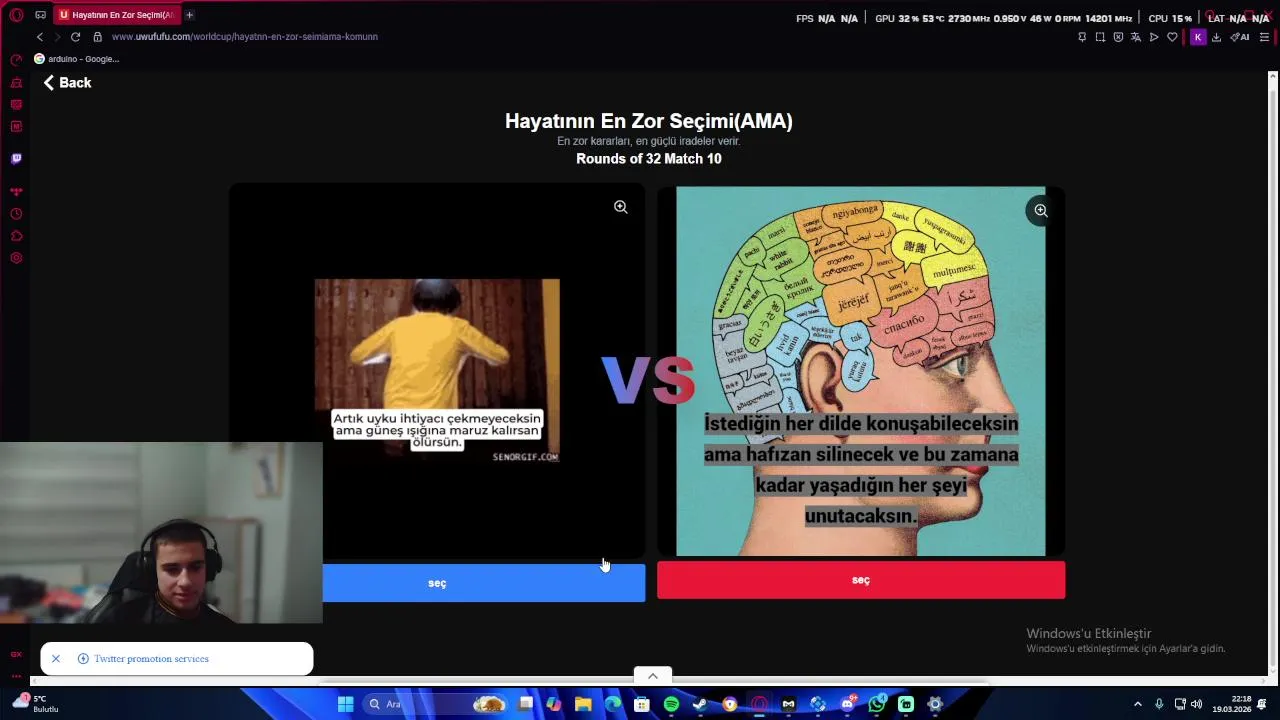
Task: Switch to Hayatının En Zor Seçimi tab
Action: [116, 15]
